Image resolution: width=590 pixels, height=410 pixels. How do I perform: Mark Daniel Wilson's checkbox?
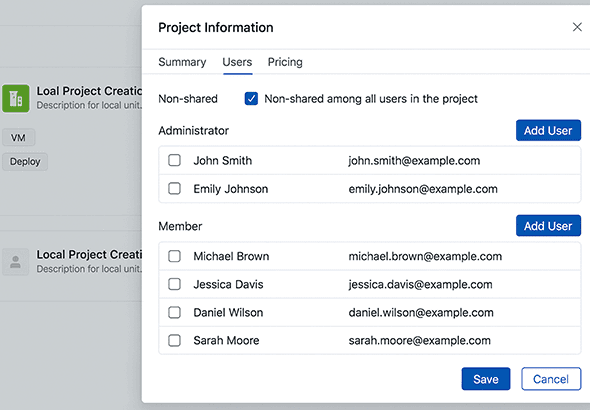(x=174, y=312)
